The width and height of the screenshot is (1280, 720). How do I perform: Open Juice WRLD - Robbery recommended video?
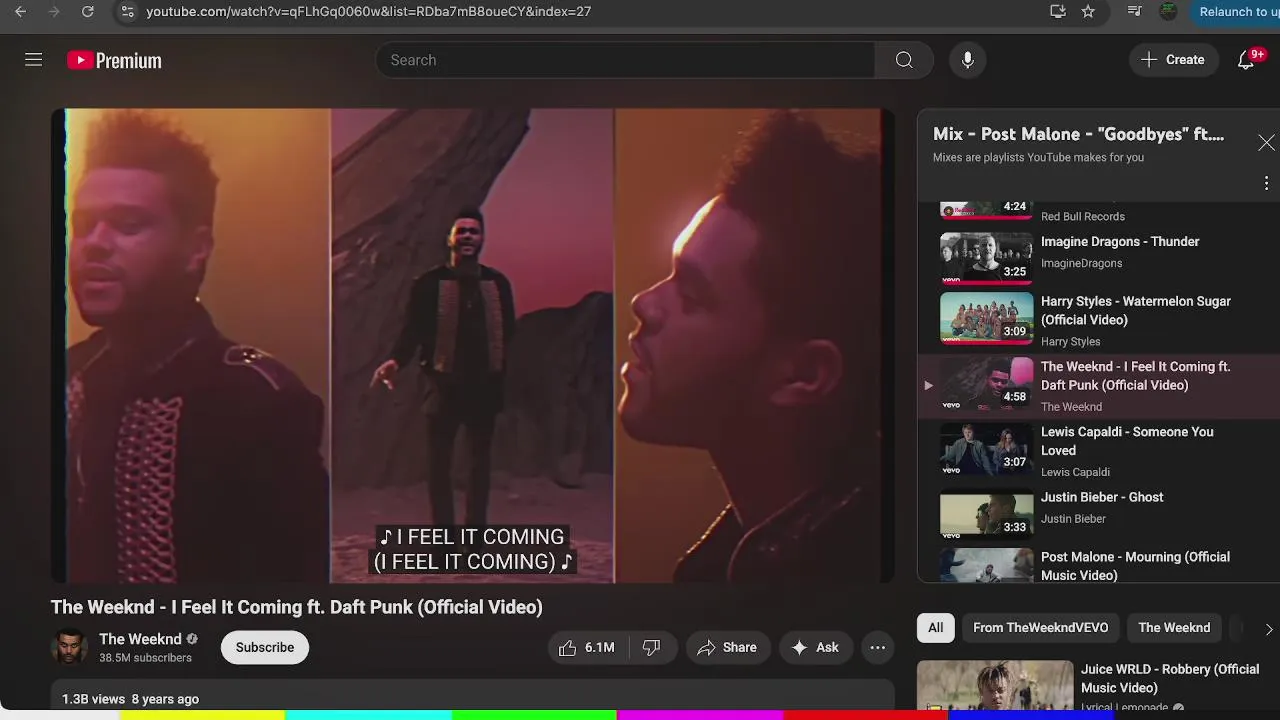pos(1169,678)
